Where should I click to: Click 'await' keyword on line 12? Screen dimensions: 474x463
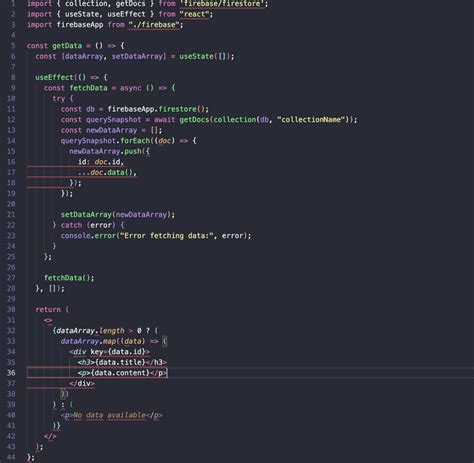pos(164,120)
